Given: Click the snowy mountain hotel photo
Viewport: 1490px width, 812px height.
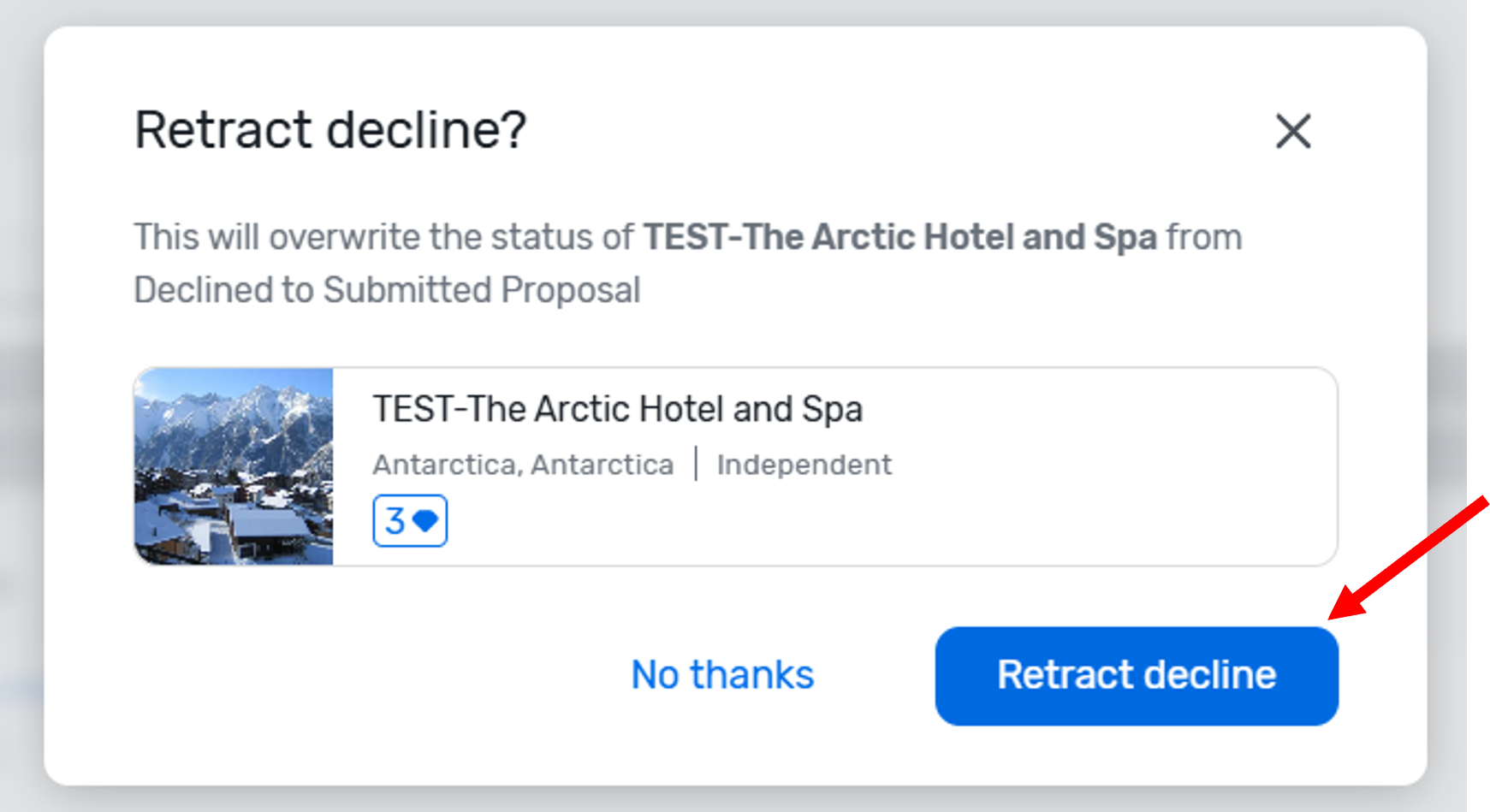Looking at the screenshot, I should coord(234,466).
